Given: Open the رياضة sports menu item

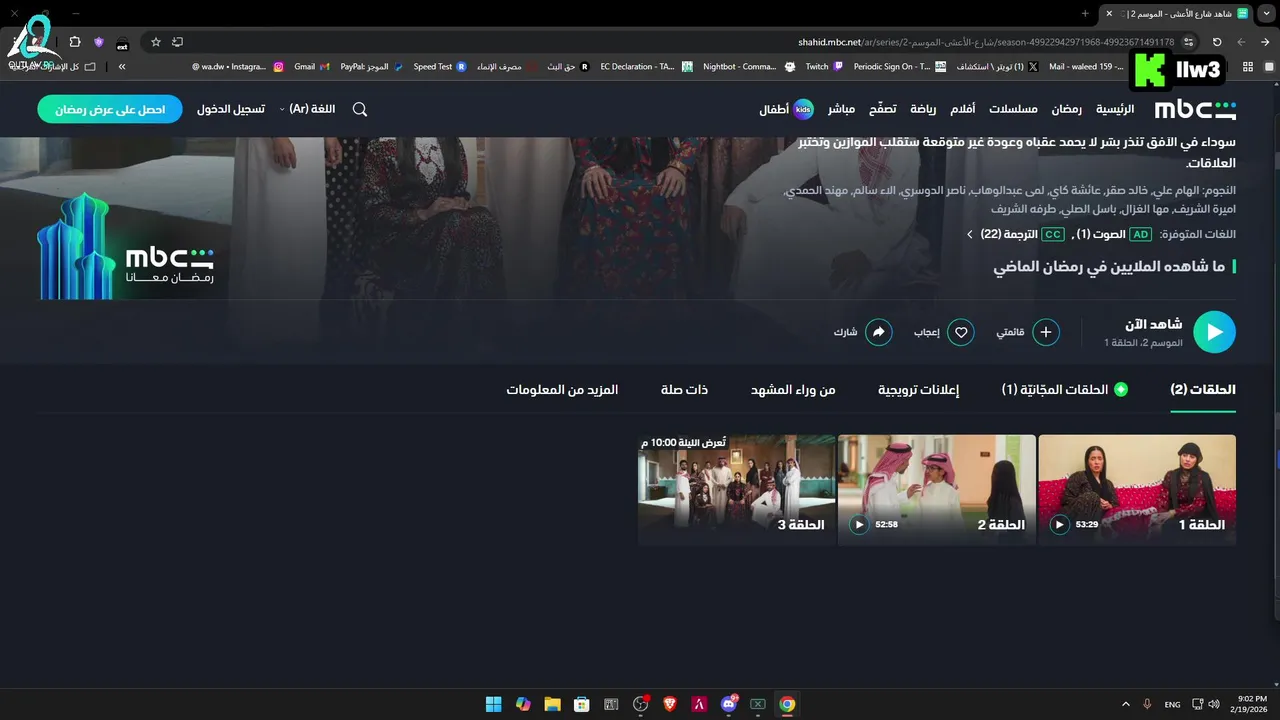Looking at the screenshot, I should click(x=923, y=109).
